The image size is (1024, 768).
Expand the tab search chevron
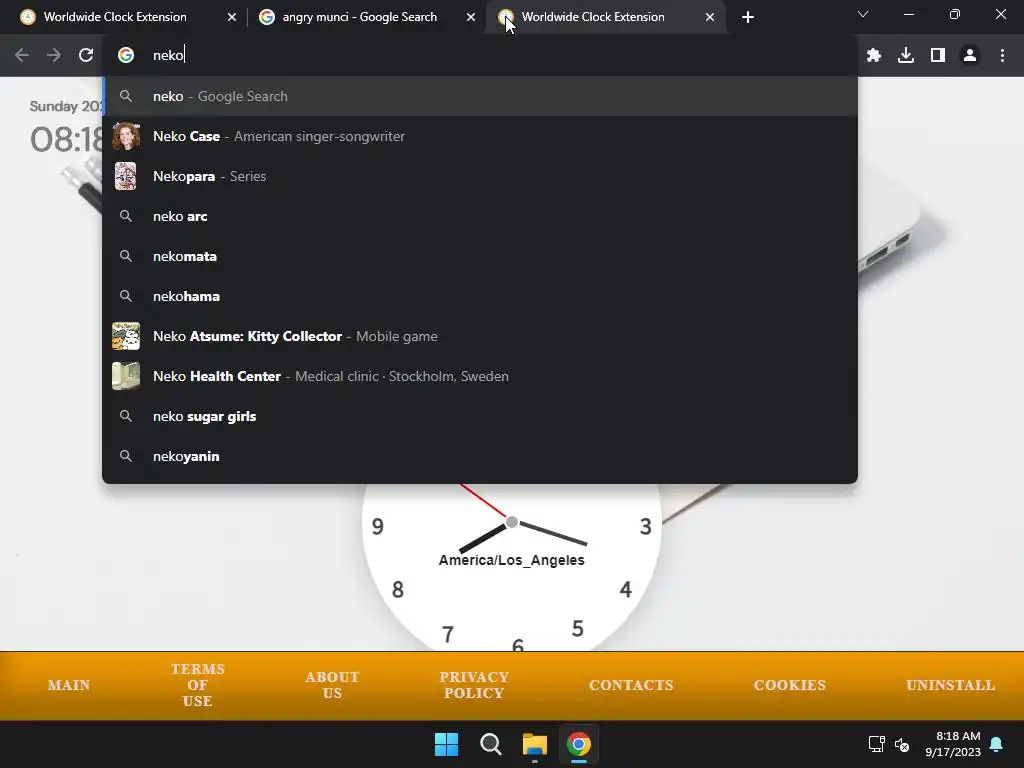[x=863, y=14]
